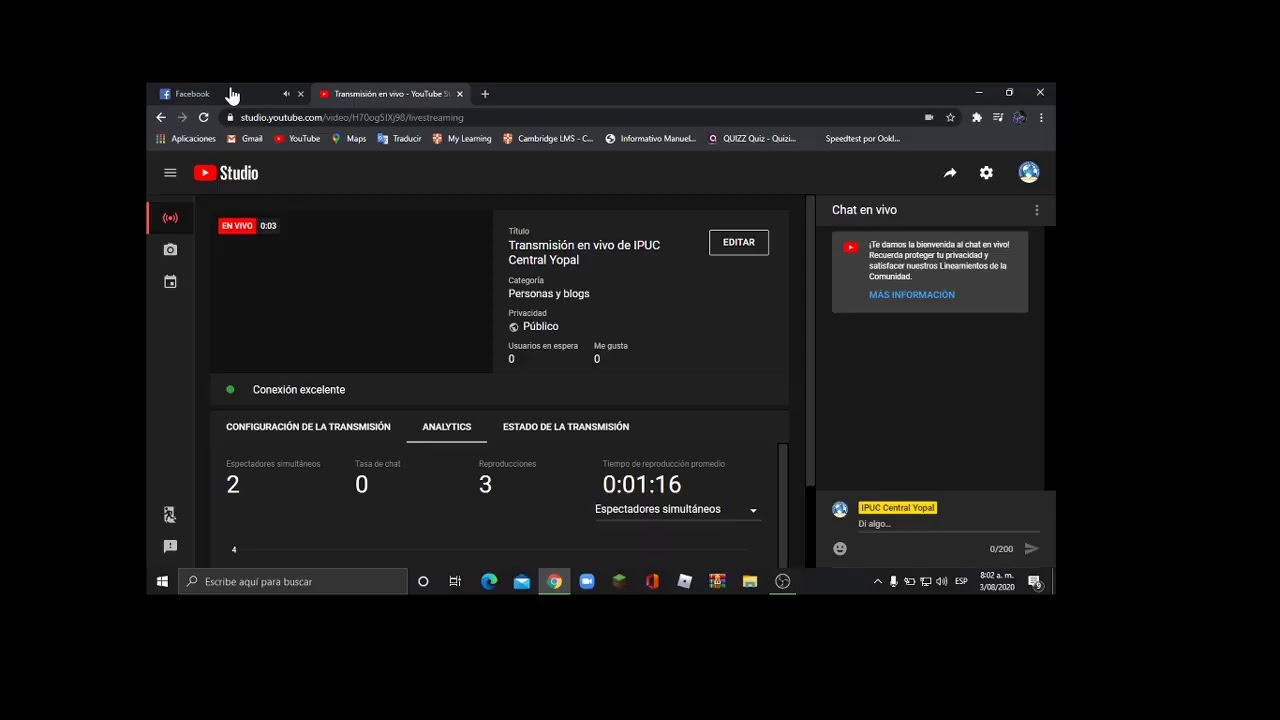This screenshot has width=1280, height=720.
Task: Click the Conexión excelente status text
Action: (x=299, y=390)
